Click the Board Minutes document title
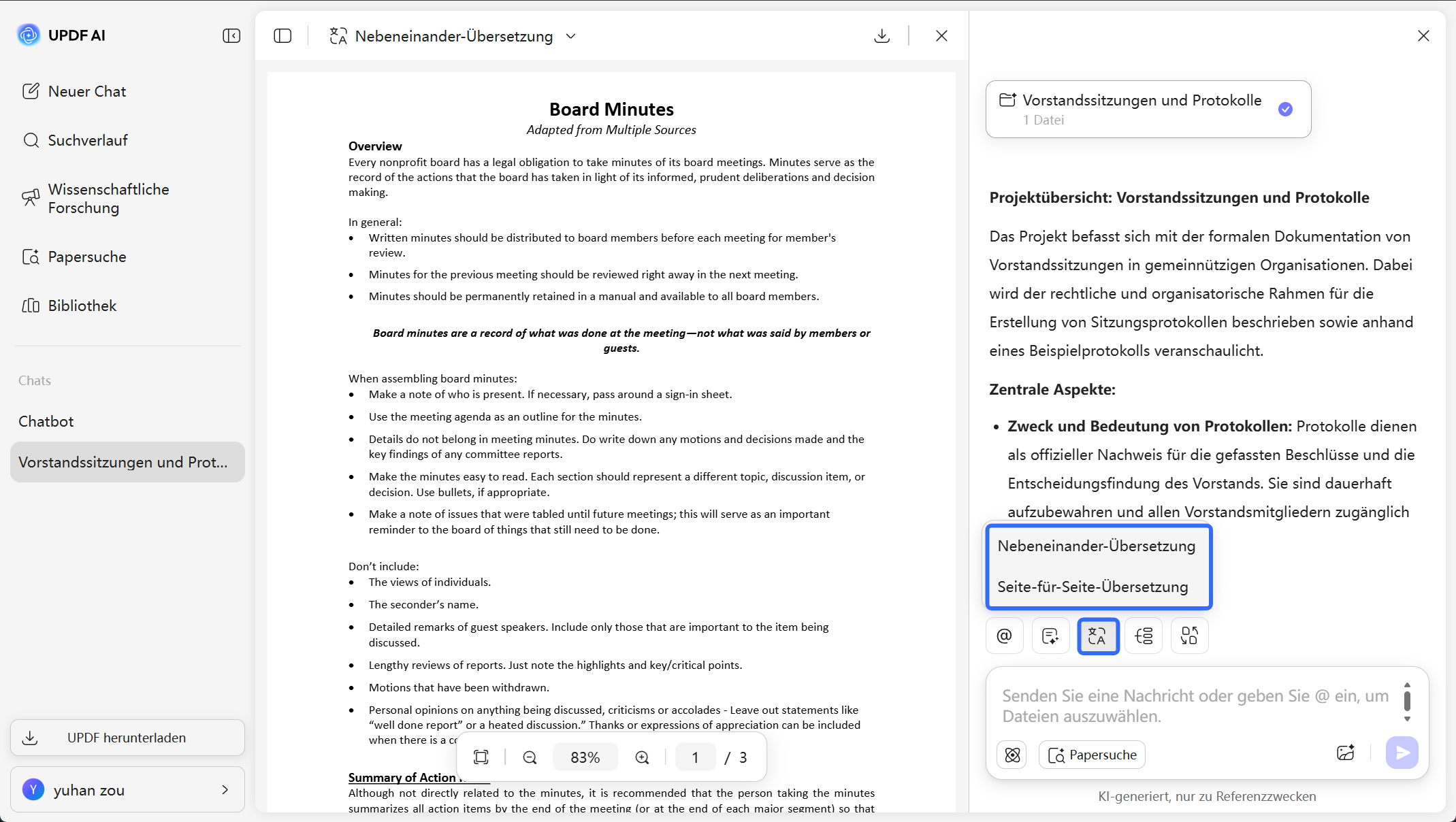The width and height of the screenshot is (1456, 822). (611, 109)
